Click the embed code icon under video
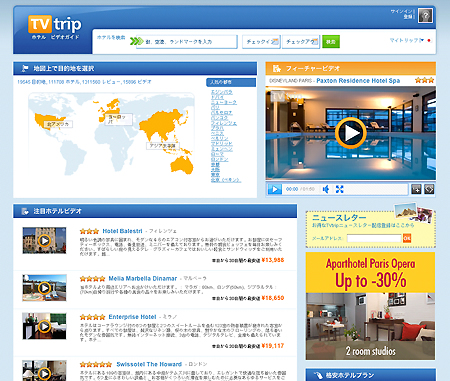This screenshot has height=381, width=450. (x=429, y=189)
